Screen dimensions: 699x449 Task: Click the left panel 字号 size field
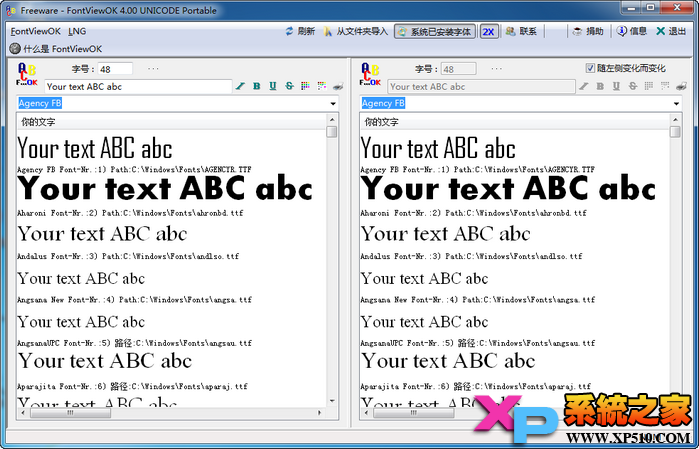point(115,69)
